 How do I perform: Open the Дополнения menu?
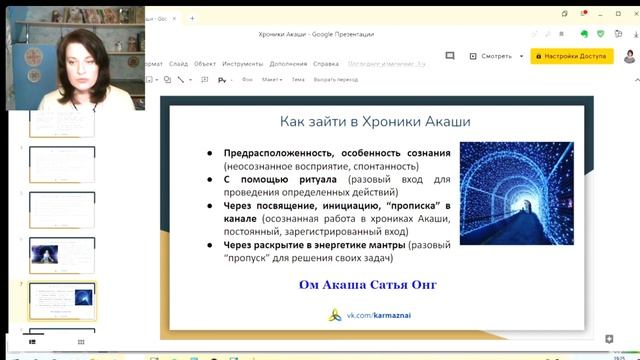coord(288,64)
